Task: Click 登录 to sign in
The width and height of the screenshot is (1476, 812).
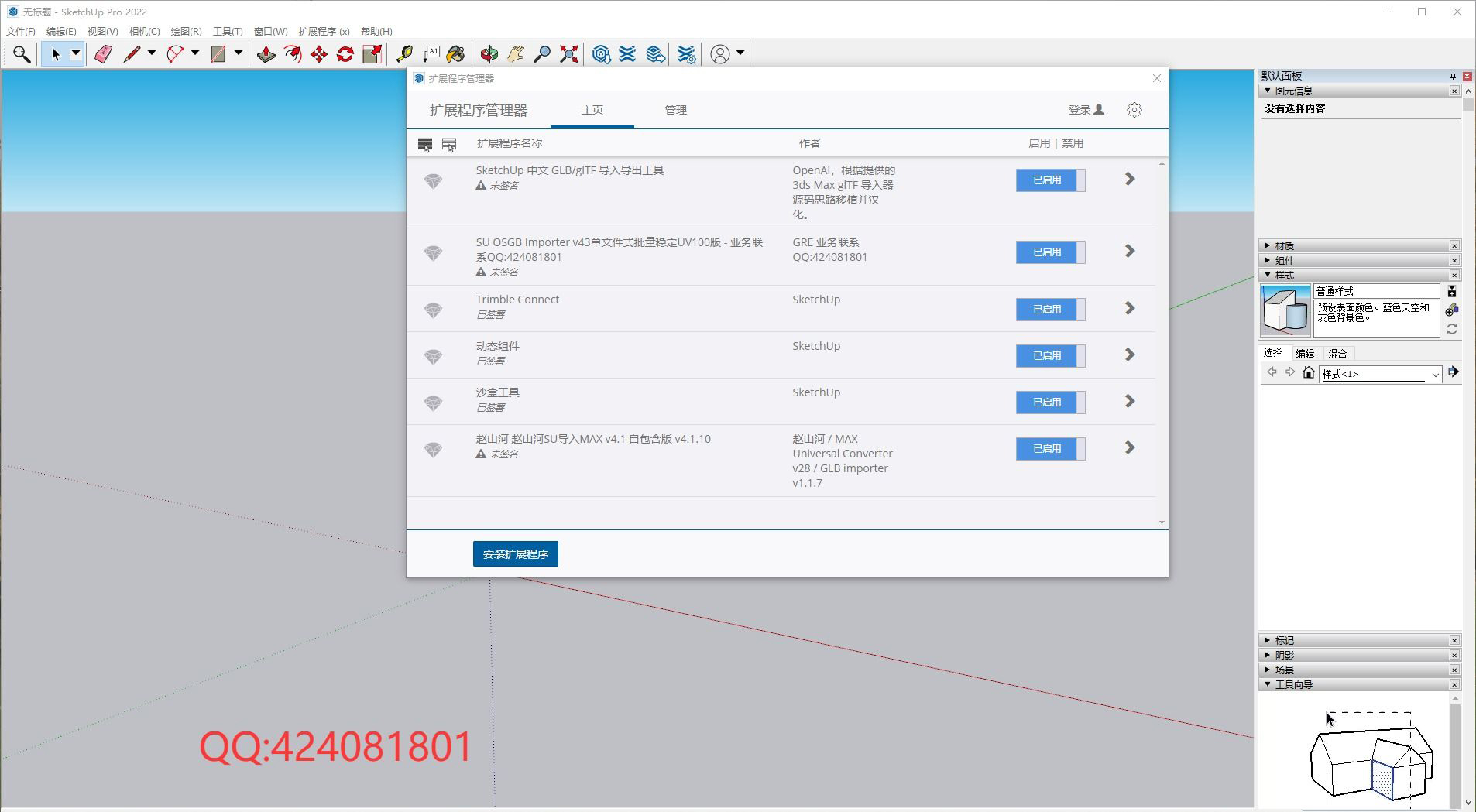Action: [1086, 110]
